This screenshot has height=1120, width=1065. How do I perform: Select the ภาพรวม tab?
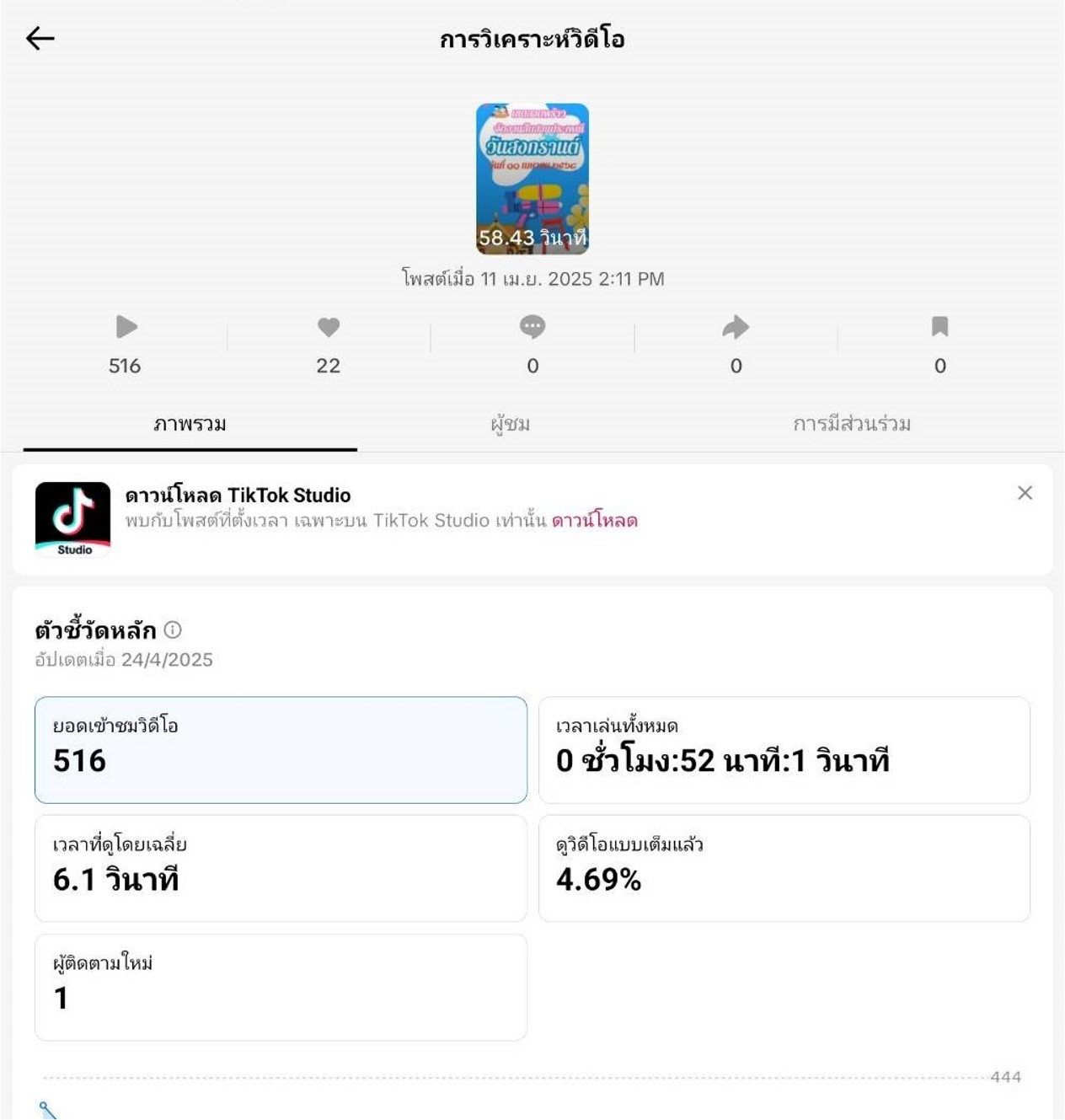coord(190,424)
